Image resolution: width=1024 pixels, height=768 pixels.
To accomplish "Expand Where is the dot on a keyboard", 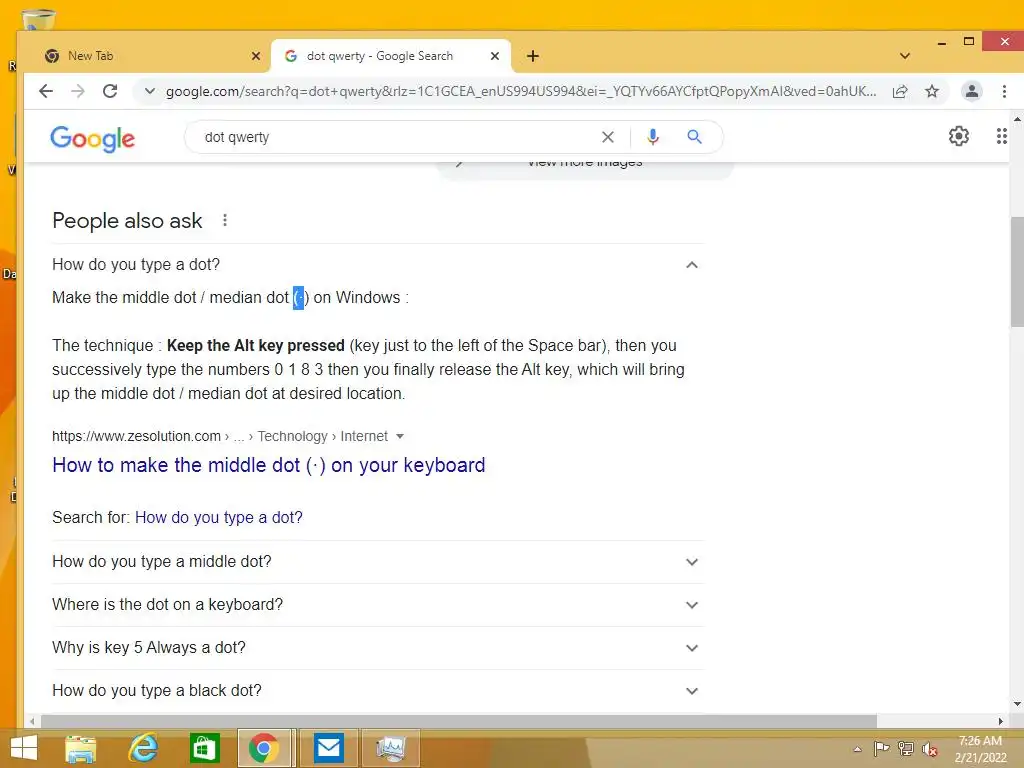I will 377,605.
